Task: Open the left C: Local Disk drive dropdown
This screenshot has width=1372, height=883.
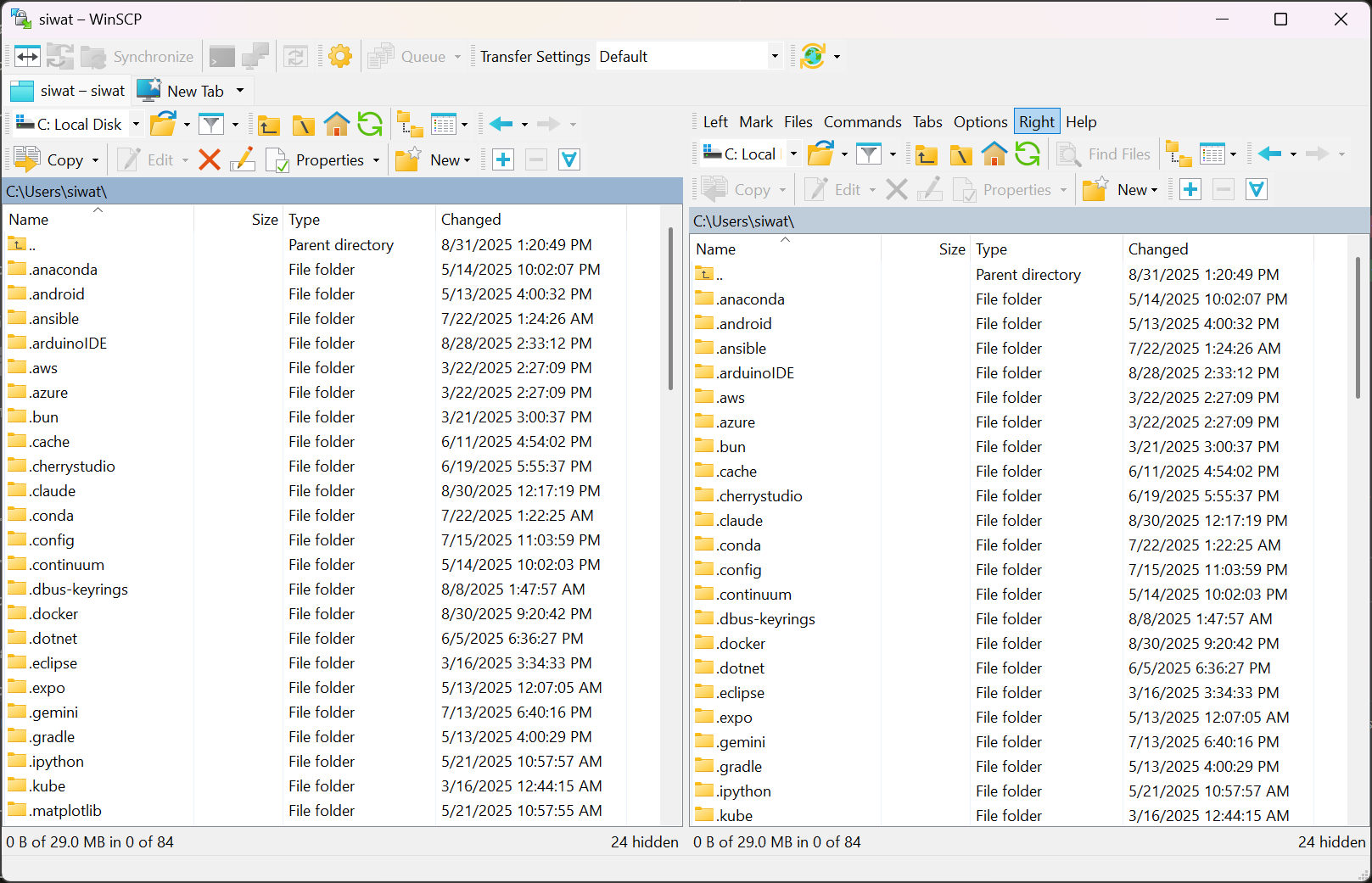Action: click(x=136, y=125)
